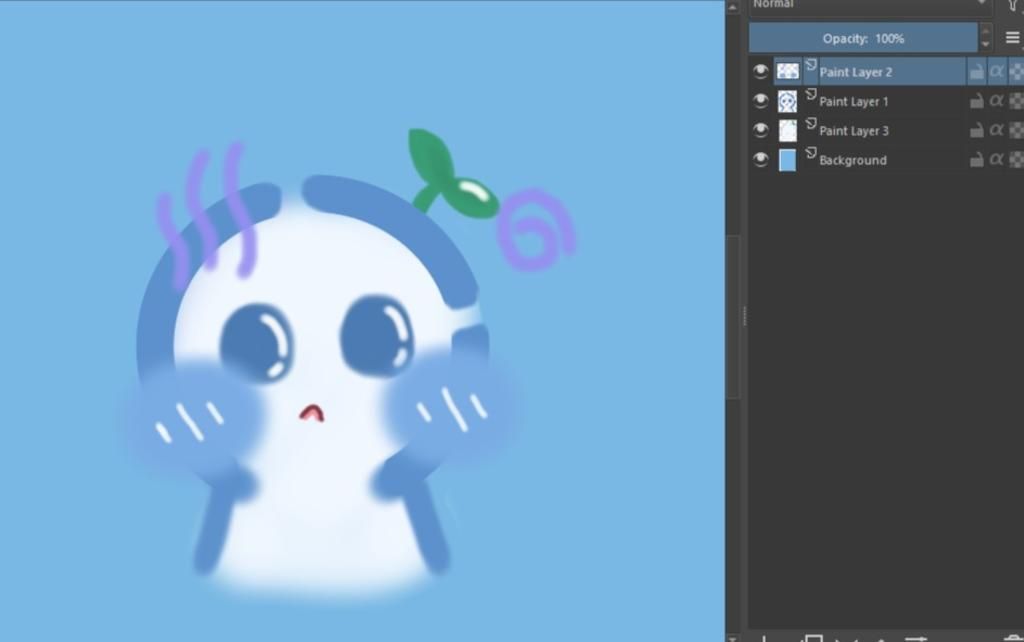Screen dimensions: 1024x642
Task: Hide Paint Layer 2 using its eye icon
Action: point(760,71)
